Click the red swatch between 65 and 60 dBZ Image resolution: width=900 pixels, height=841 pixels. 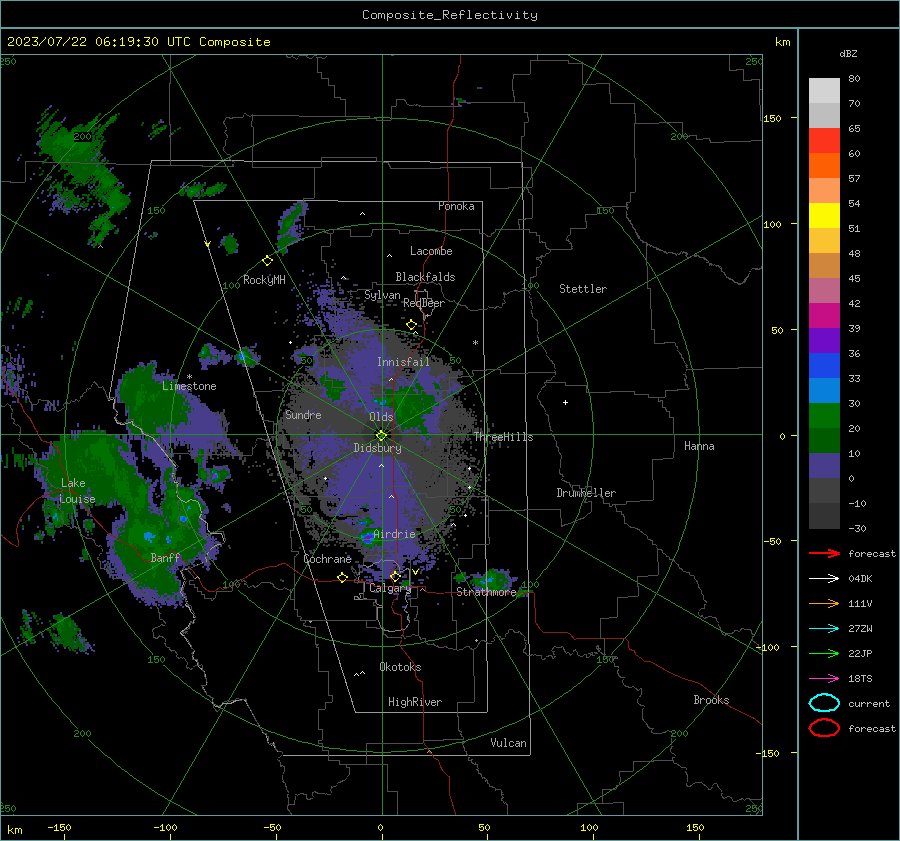click(824, 141)
